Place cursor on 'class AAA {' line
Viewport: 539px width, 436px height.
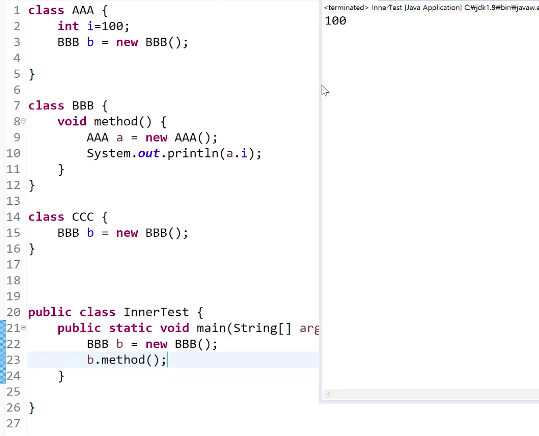click(x=68, y=10)
